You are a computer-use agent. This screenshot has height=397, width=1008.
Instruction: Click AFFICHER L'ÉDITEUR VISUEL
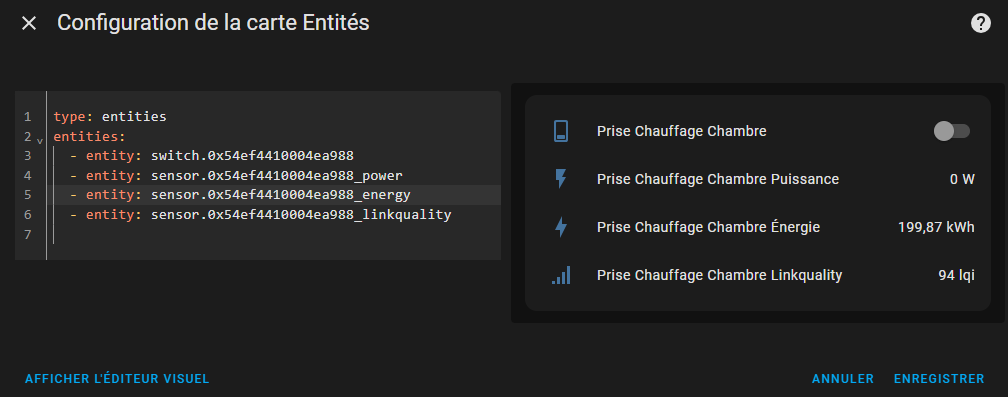tap(117, 379)
